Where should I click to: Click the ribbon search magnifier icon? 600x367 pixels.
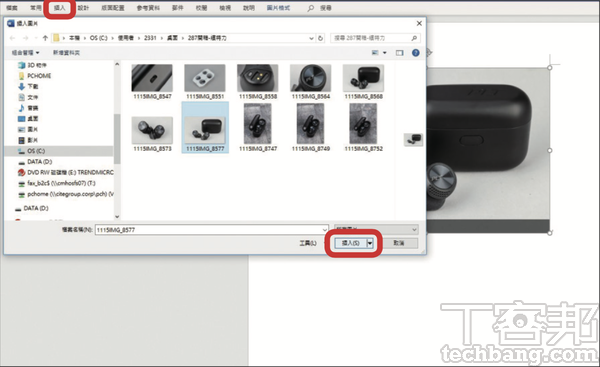point(311,8)
